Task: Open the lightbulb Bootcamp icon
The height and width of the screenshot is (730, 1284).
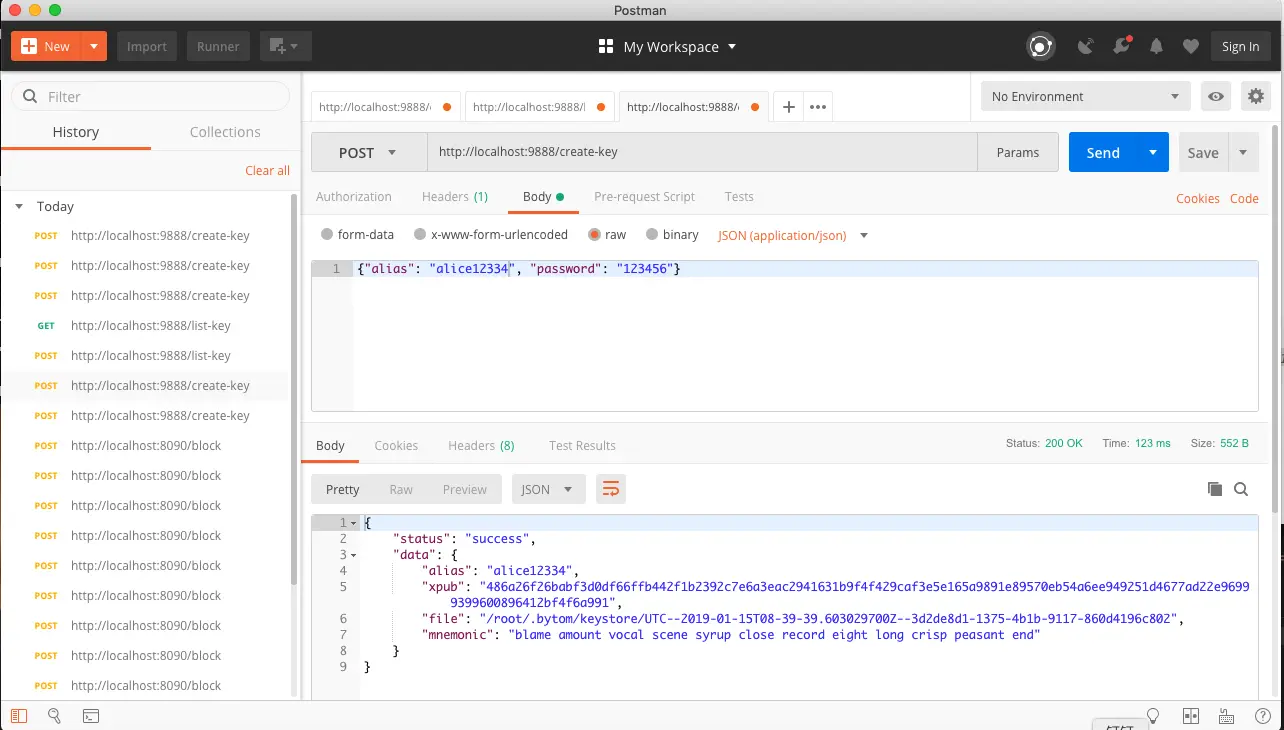Action: (x=1153, y=716)
